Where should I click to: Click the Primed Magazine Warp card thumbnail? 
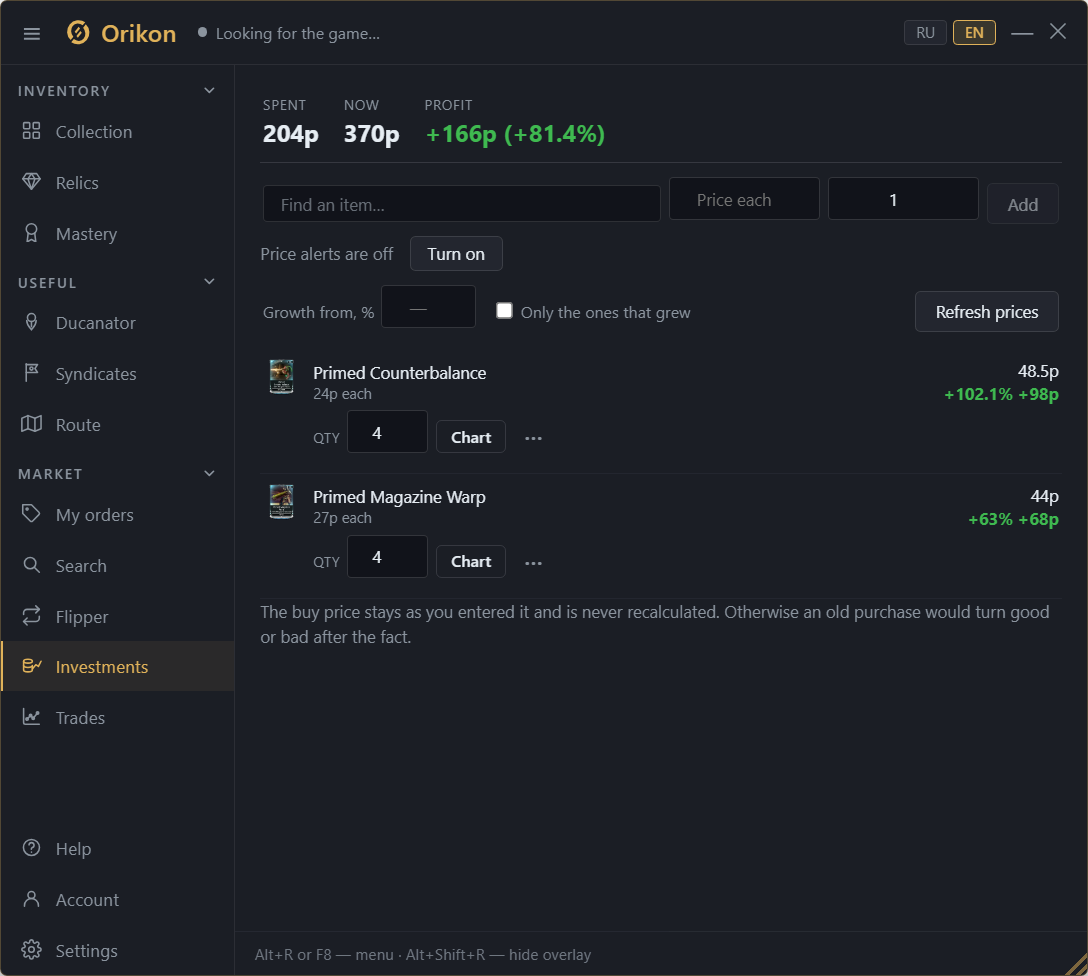(281, 502)
